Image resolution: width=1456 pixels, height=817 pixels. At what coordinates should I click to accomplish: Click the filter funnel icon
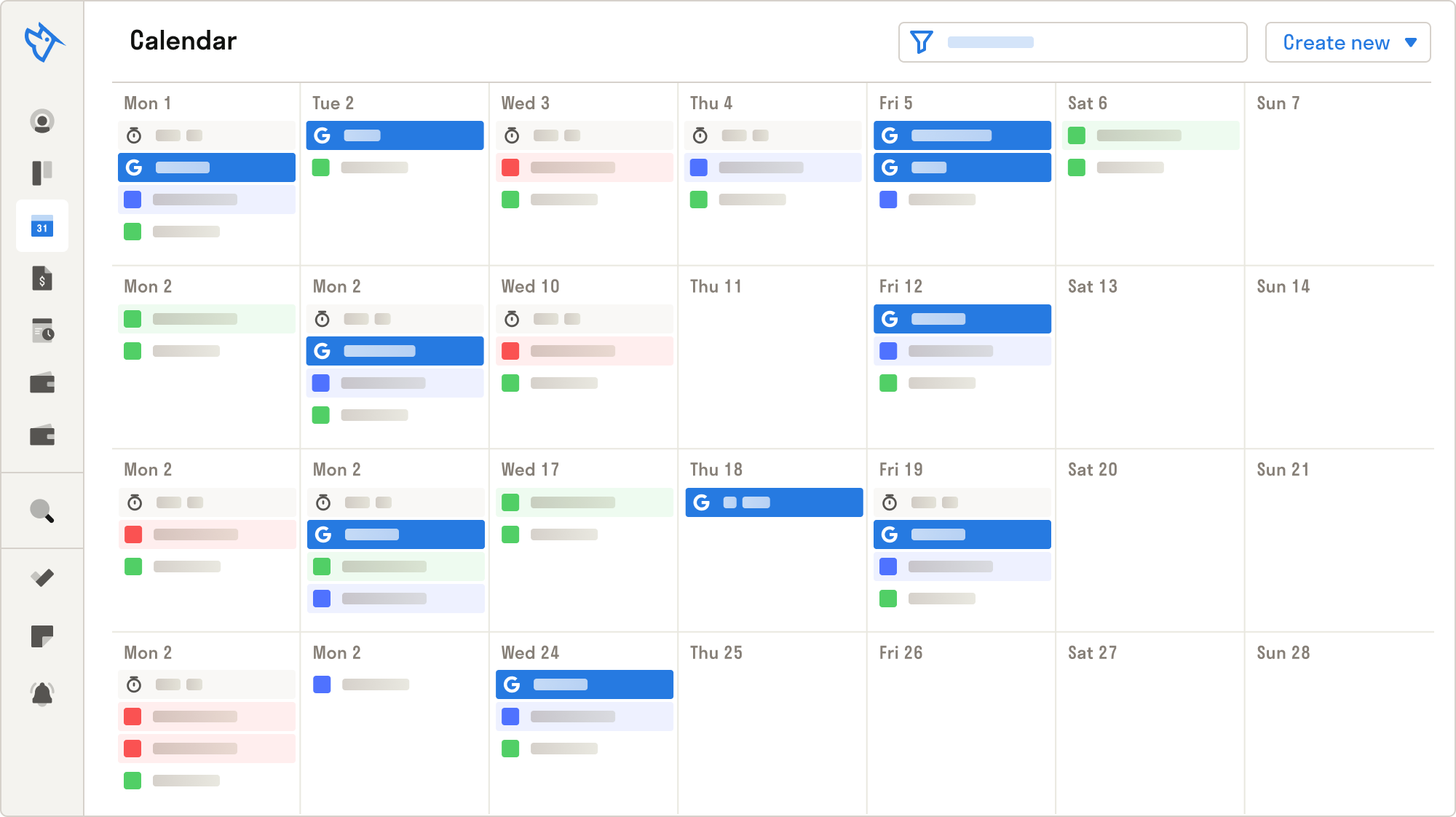coord(922,42)
